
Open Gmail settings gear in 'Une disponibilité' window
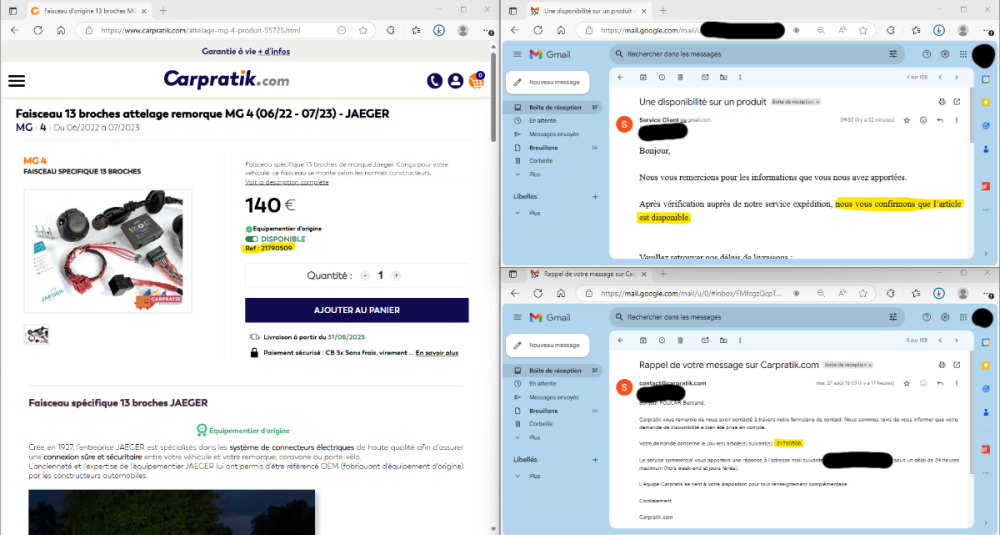point(945,54)
